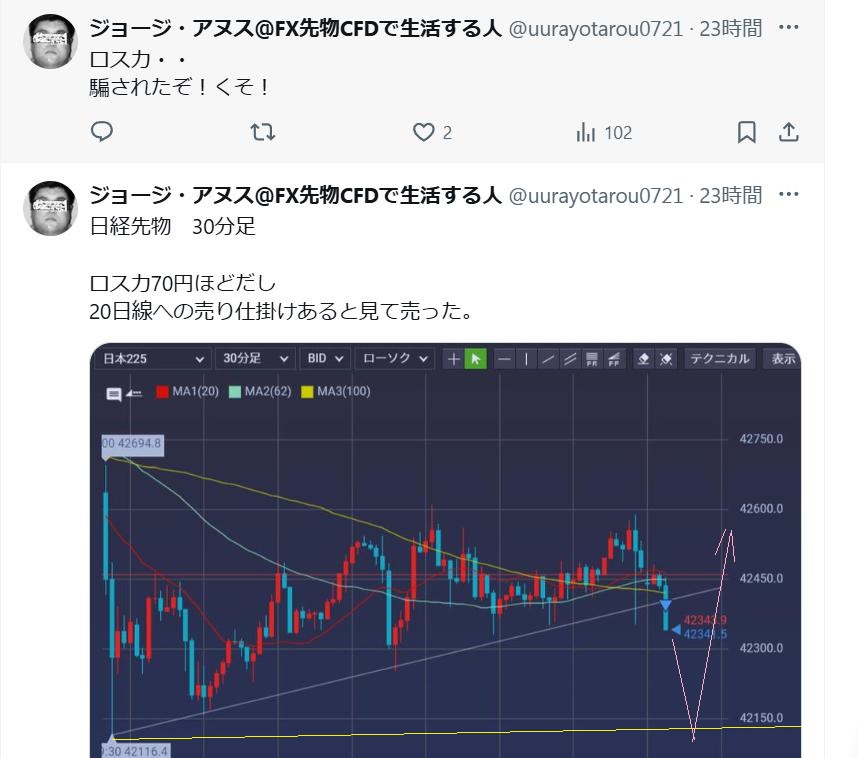Choose the horizontal line drawing tool
858x758 pixels.
pyautogui.click(x=505, y=359)
